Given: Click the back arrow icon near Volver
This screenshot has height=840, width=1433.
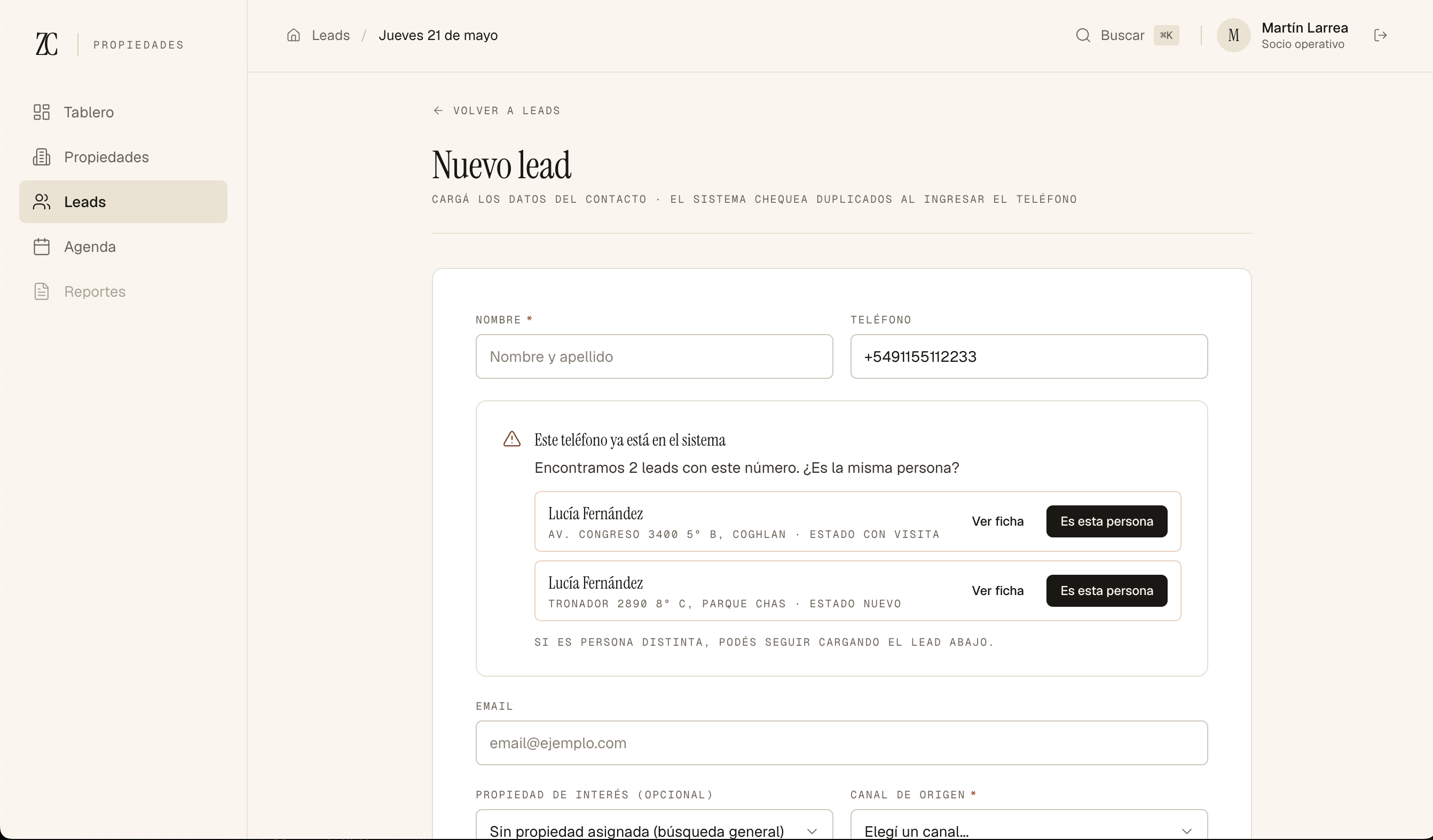Looking at the screenshot, I should click(x=438, y=110).
